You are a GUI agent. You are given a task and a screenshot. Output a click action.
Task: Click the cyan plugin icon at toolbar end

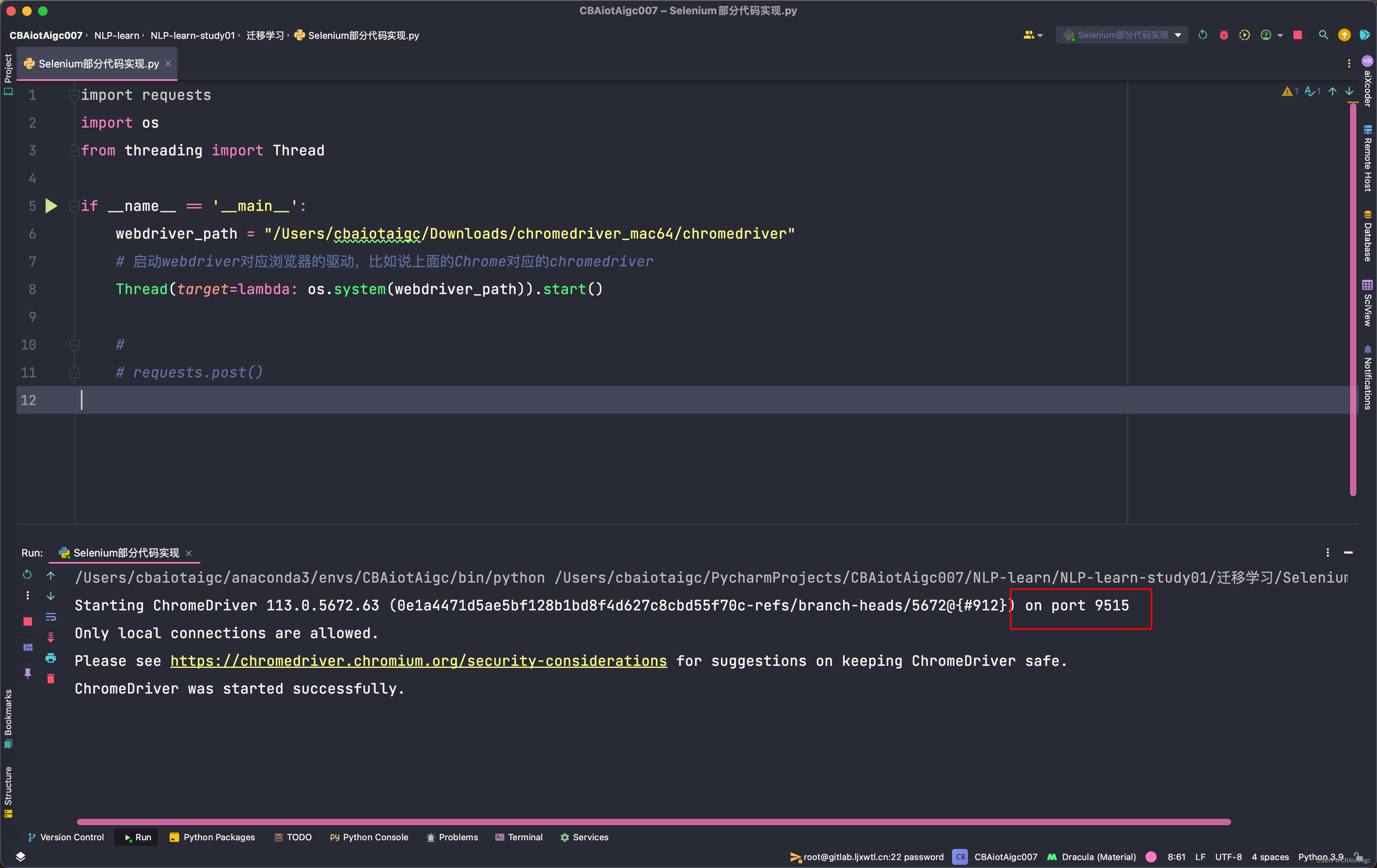tap(1364, 35)
